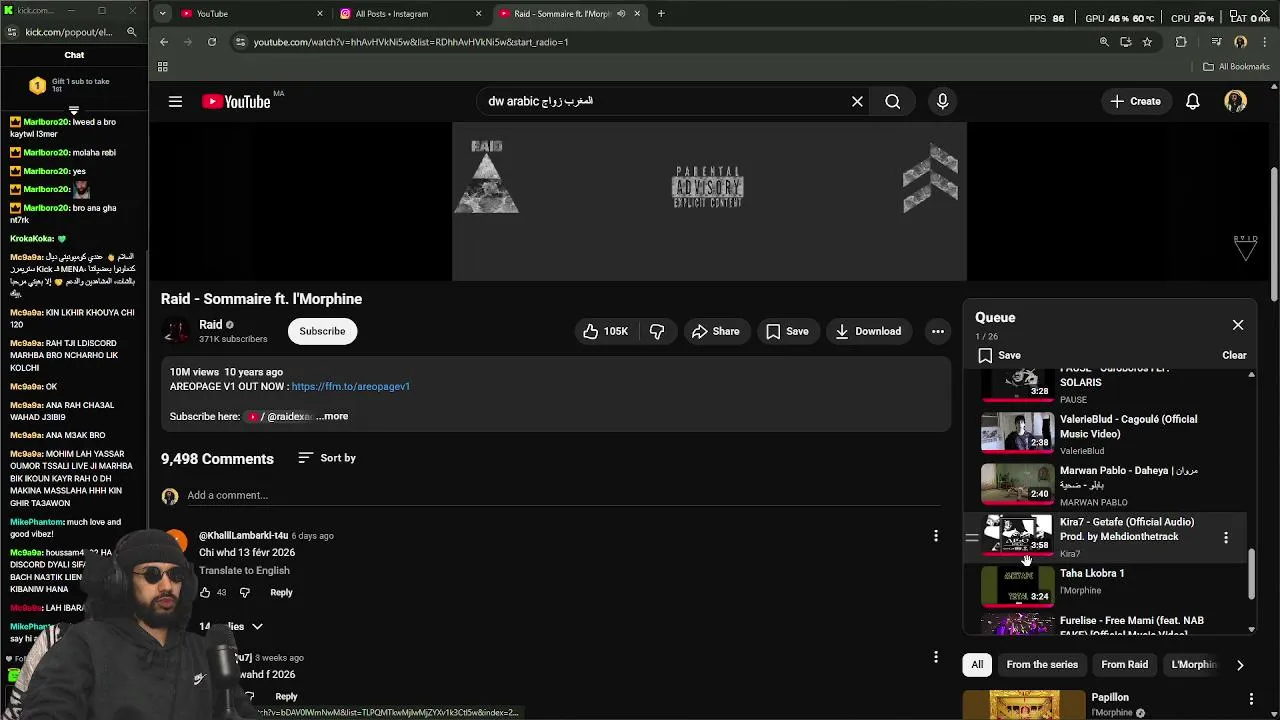Open more actions menu beside Download
The image size is (1280, 720).
coord(938,331)
